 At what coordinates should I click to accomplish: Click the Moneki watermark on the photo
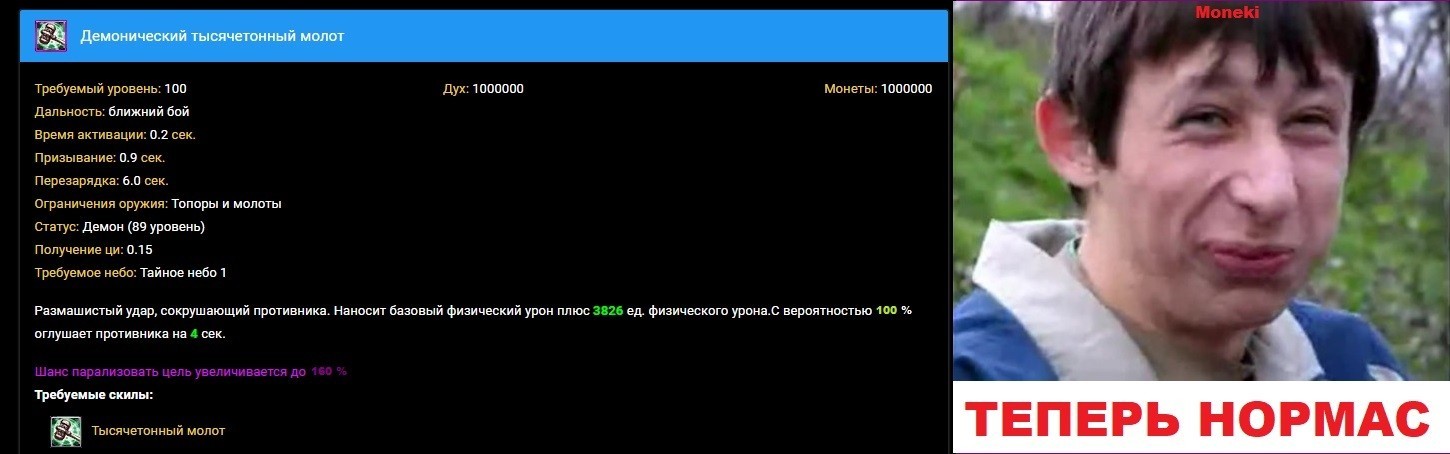(x=1227, y=12)
